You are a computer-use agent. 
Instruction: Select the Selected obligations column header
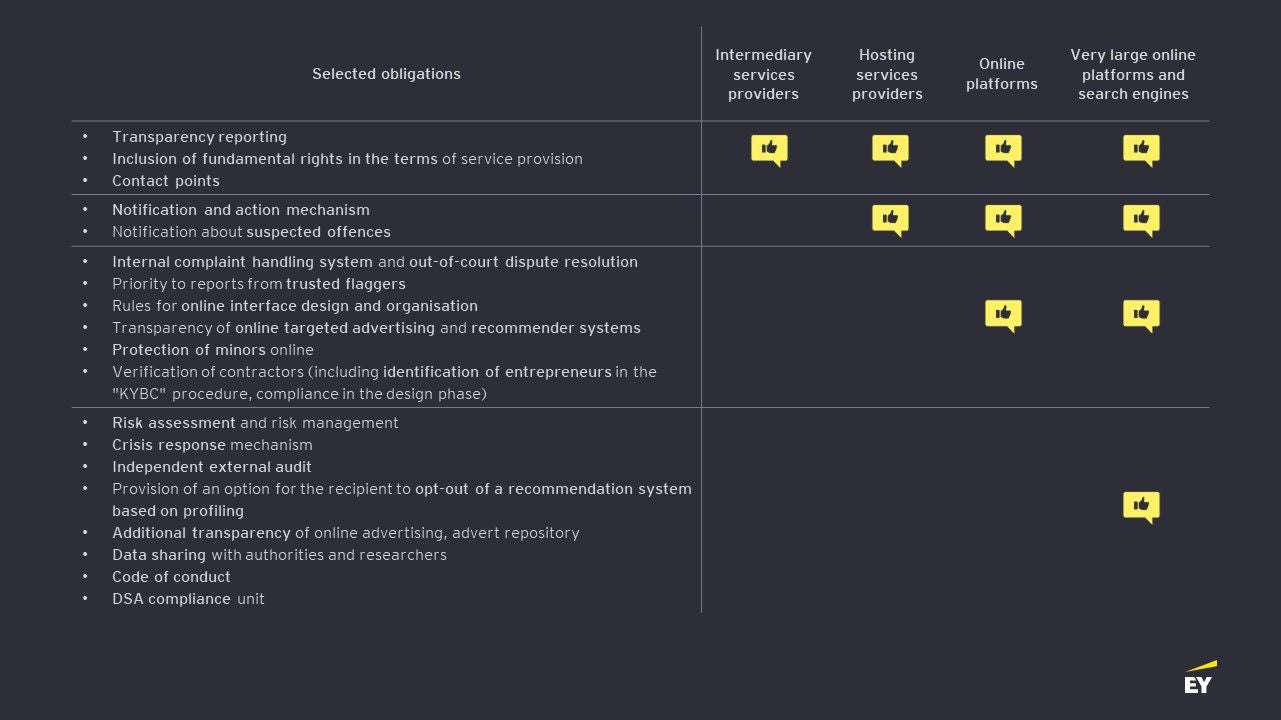pyautogui.click(x=386, y=74)
